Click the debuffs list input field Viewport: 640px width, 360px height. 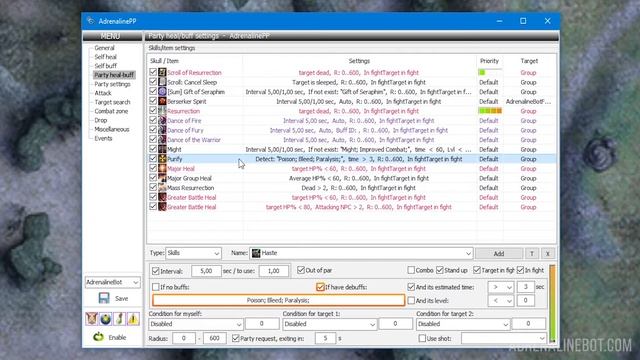[278, 300]
